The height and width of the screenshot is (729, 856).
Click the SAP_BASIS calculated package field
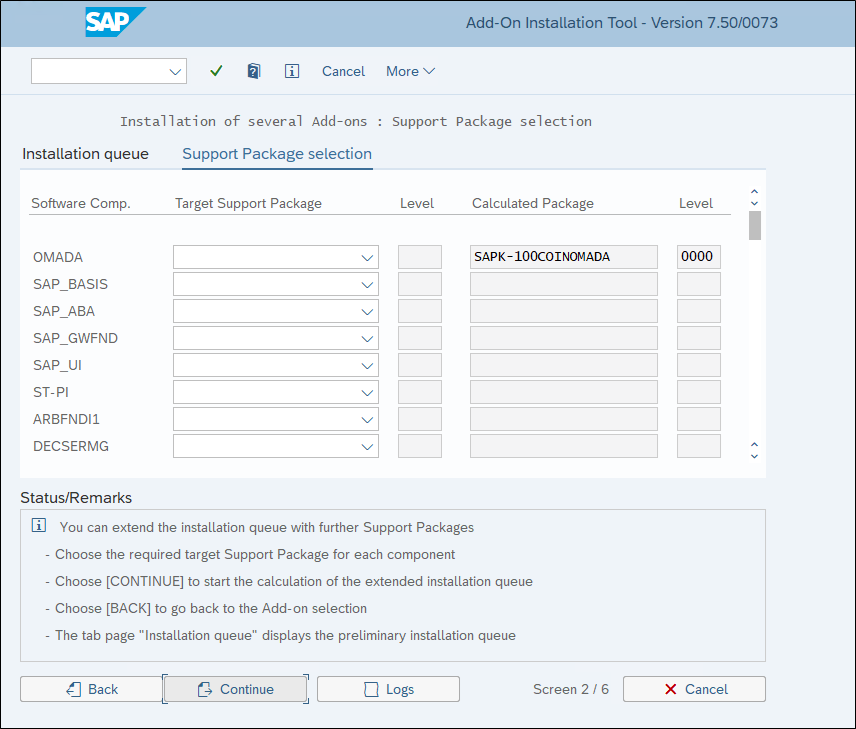coord(564,284)
